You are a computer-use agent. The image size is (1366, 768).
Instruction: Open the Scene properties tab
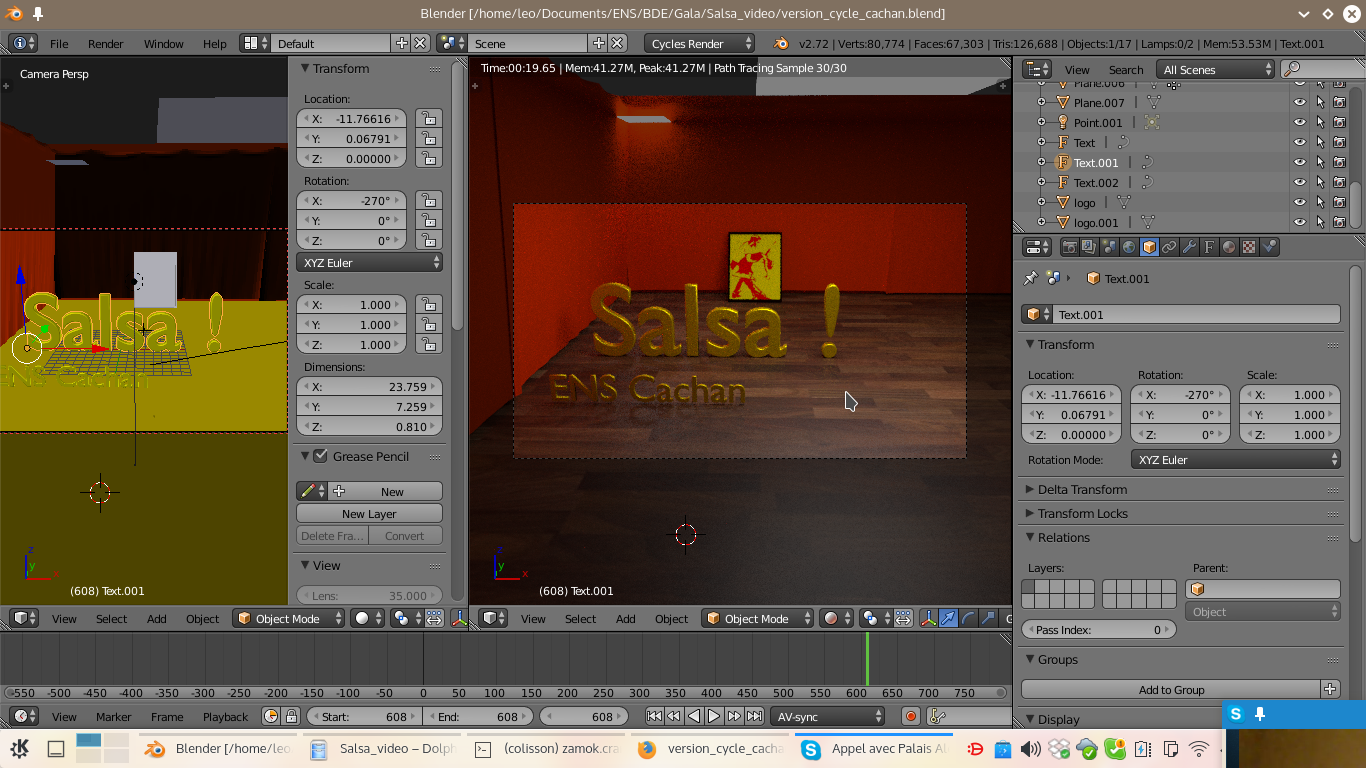click(x=1109, y=247)
